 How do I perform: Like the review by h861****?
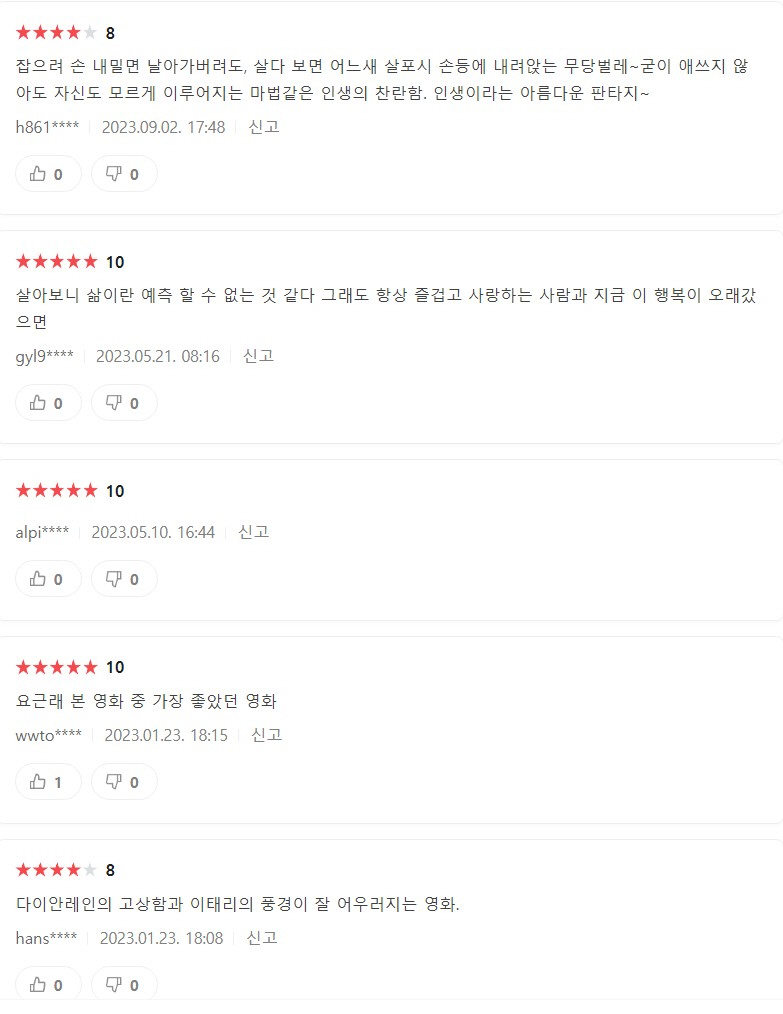pyautogui.click(x=48, y=174)
